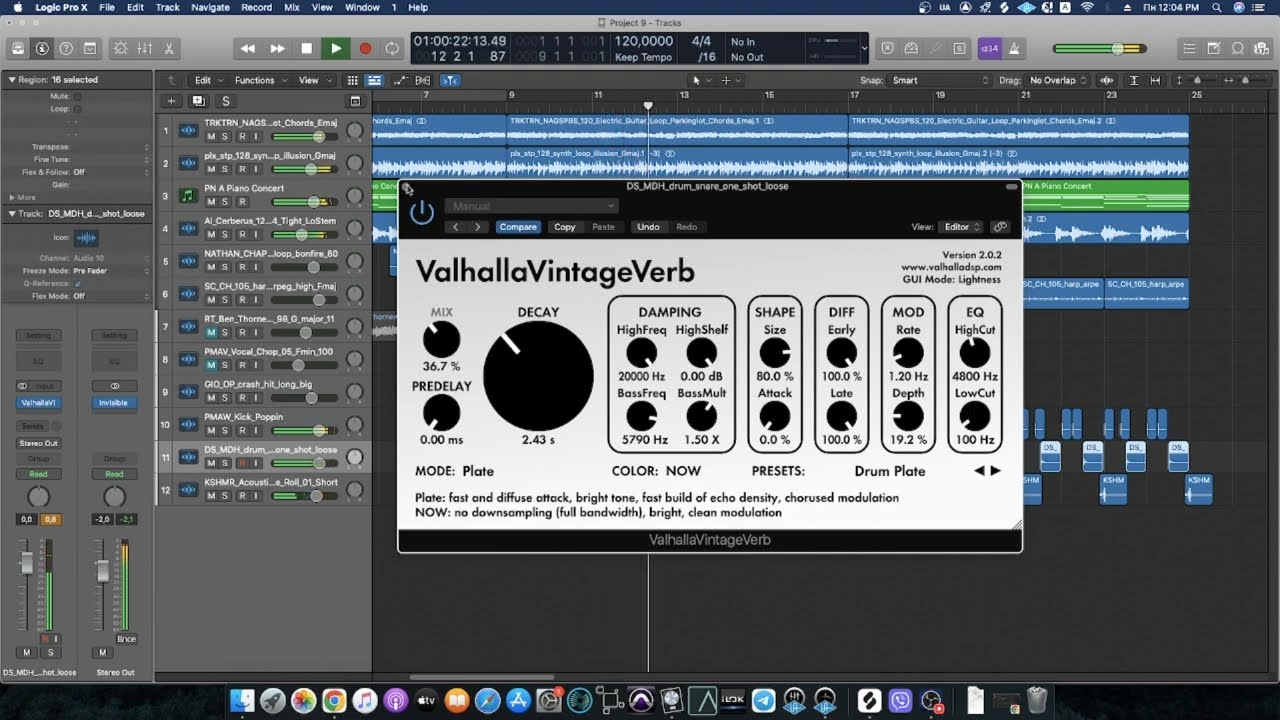Open the plugin preset Manual dropdown
The height and width of the screenshot is (720, 1280).
tap(532, 206)
